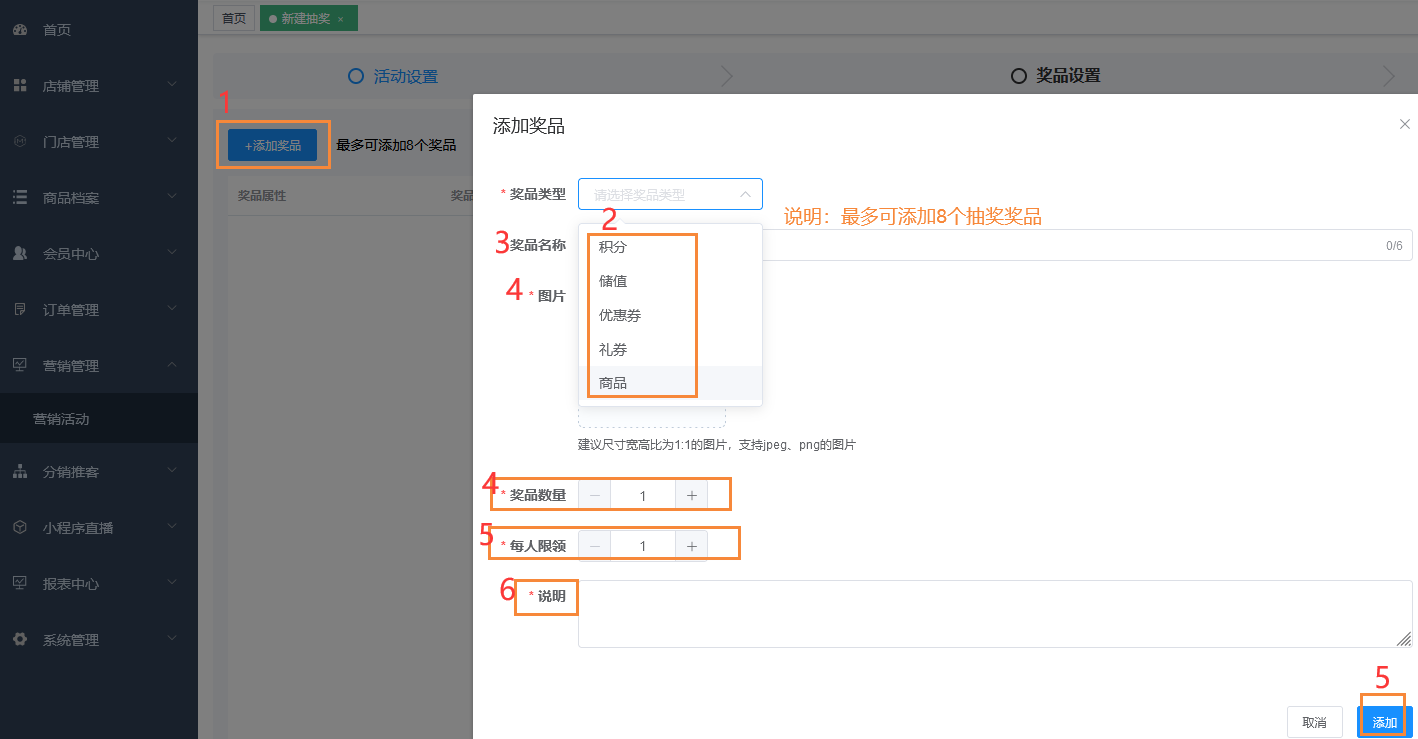Choose 优惠券 from the prize type list
The image size is (1418, 739).
(620, 315)
